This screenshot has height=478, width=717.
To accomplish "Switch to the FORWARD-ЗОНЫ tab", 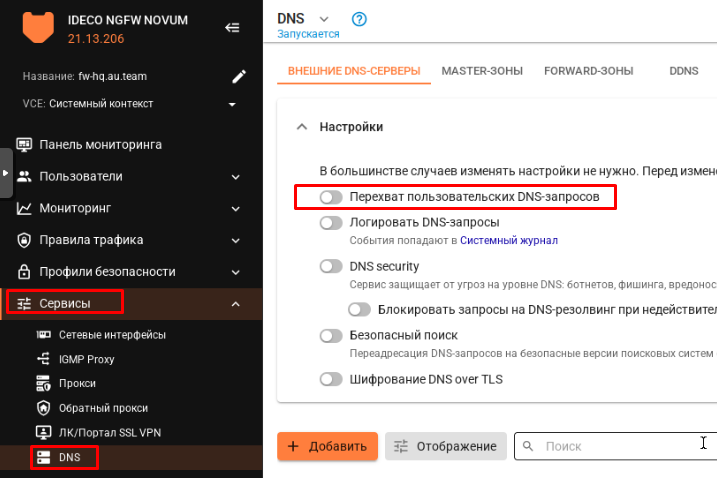I will [589, 71].
